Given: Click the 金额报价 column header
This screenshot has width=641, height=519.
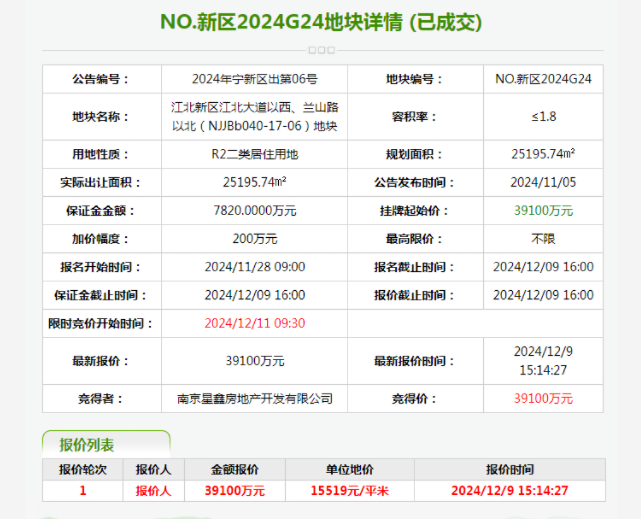Looking at the screenshot, I should [x=235, y=468].
